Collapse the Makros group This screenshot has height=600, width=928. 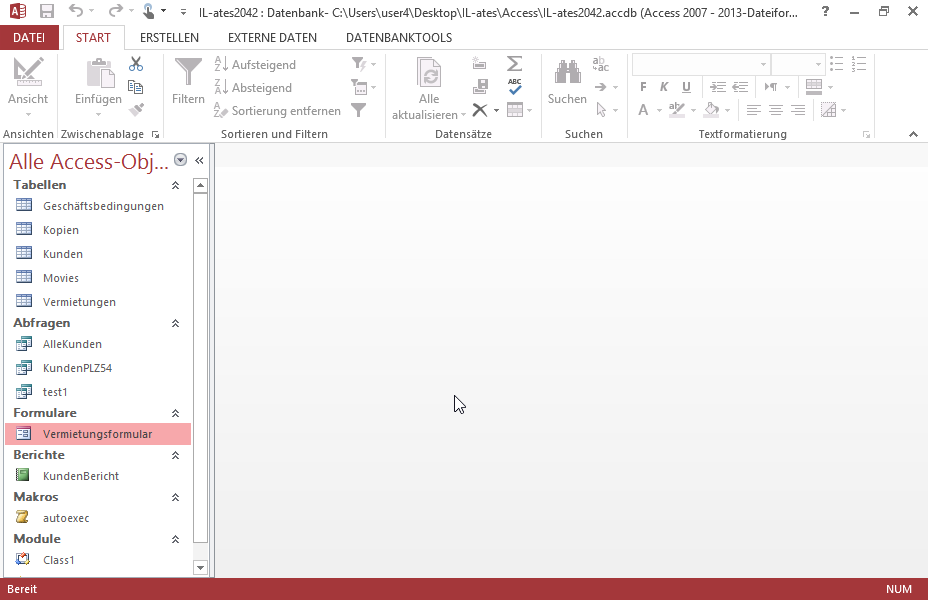[x=175, y=497]
